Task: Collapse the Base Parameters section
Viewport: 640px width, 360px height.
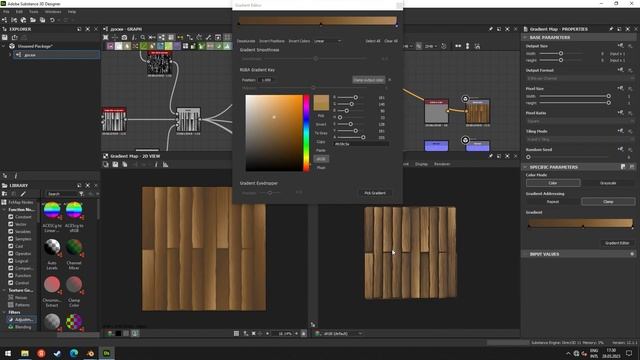Action: coord(525,38)
